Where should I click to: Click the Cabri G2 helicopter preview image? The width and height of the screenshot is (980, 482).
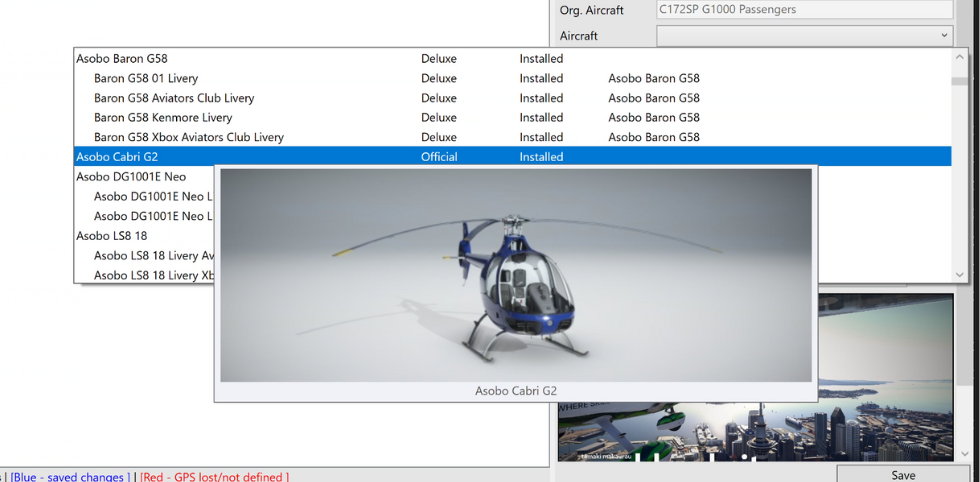click(x=515, y=275)
